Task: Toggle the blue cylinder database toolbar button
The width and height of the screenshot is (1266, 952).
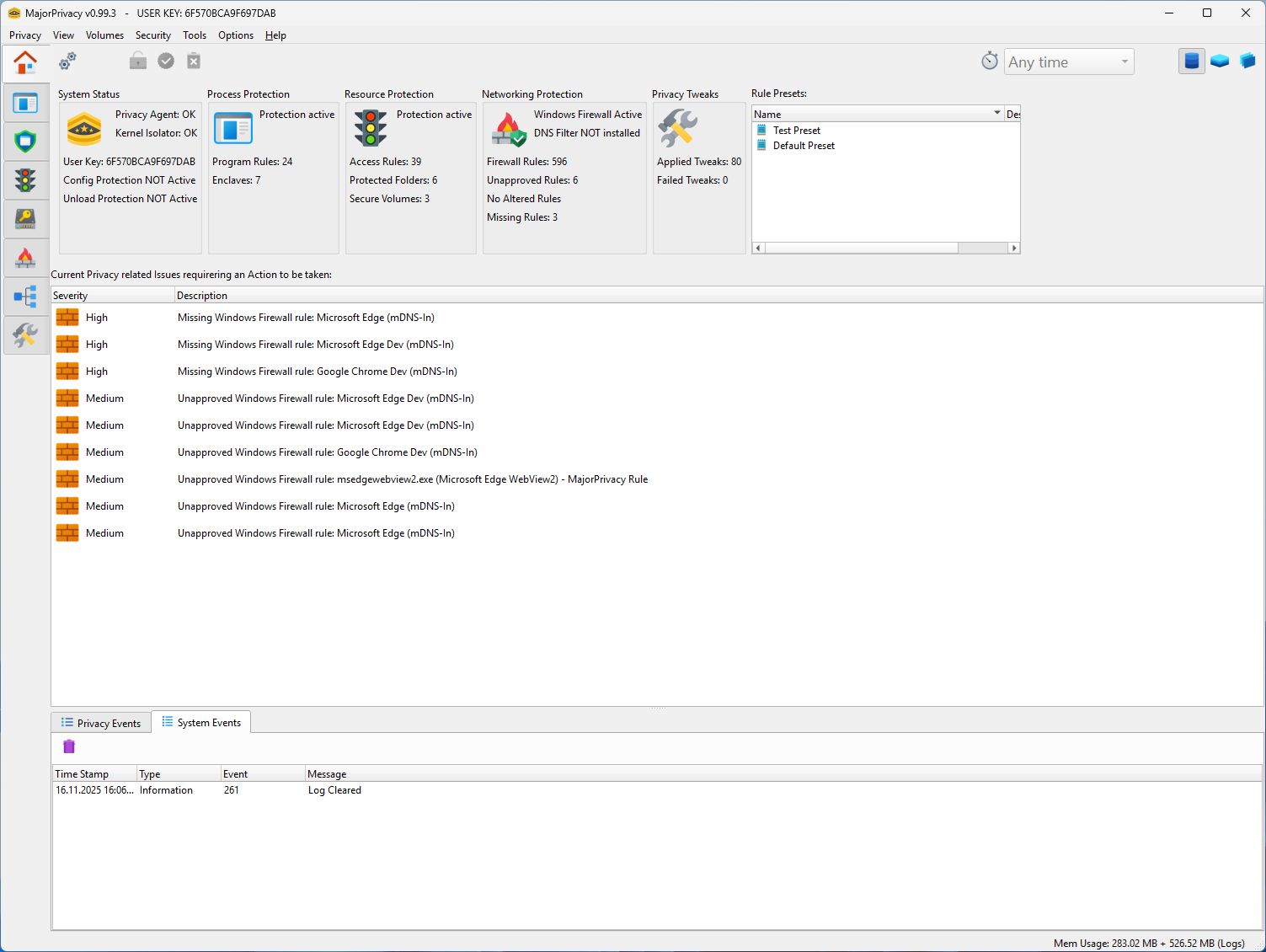Action: click(x=1191, y=61)
